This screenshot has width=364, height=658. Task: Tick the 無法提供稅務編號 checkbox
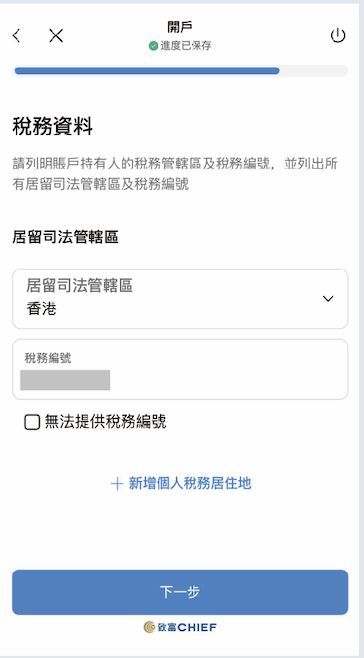[32, 422]
